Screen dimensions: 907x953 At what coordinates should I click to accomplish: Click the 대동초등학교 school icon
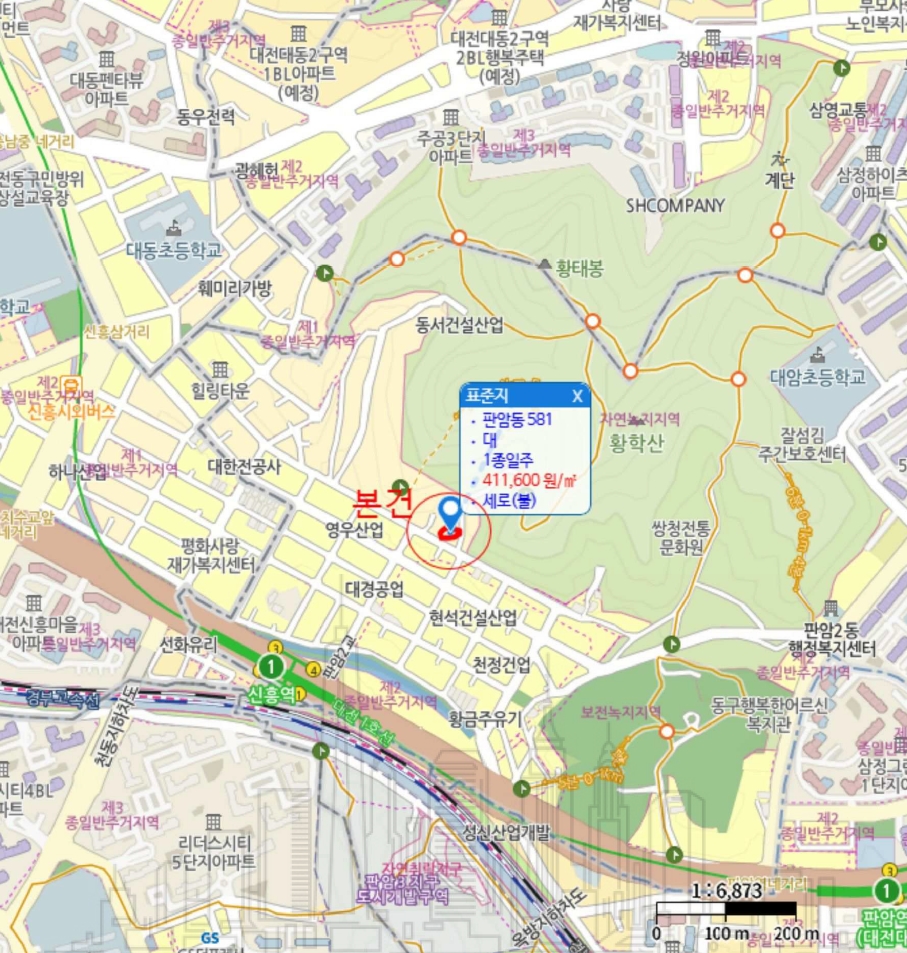pos(173,229)
